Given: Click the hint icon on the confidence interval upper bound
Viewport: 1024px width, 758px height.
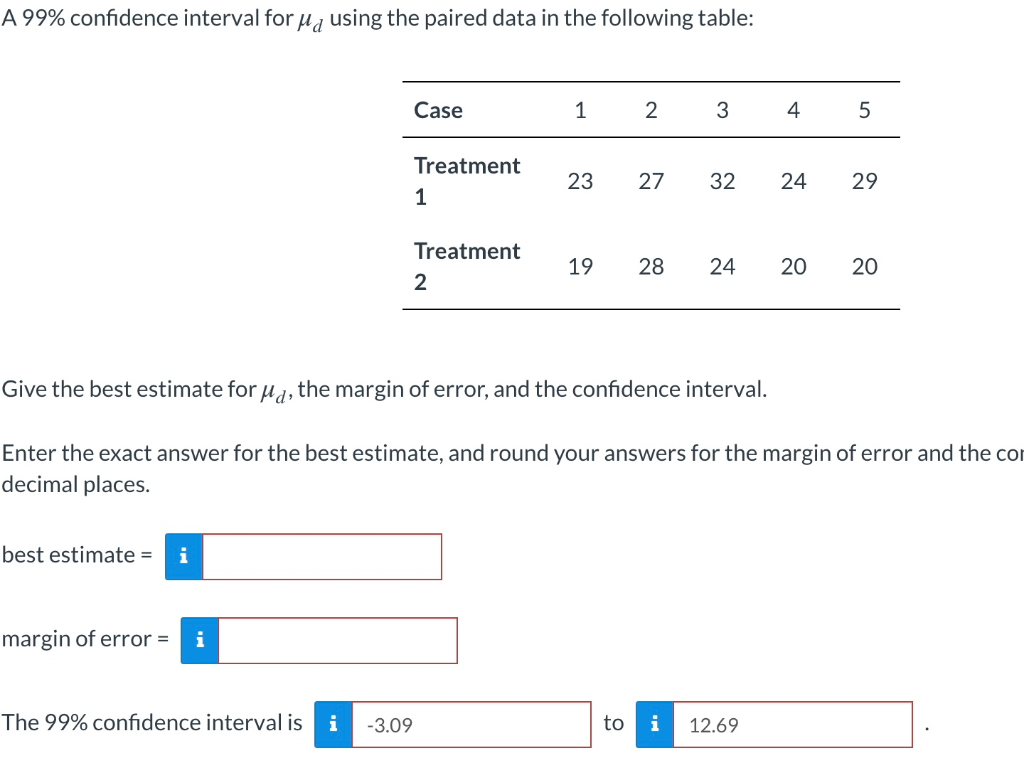Looking at the screenshot, I should click(655, 724).
